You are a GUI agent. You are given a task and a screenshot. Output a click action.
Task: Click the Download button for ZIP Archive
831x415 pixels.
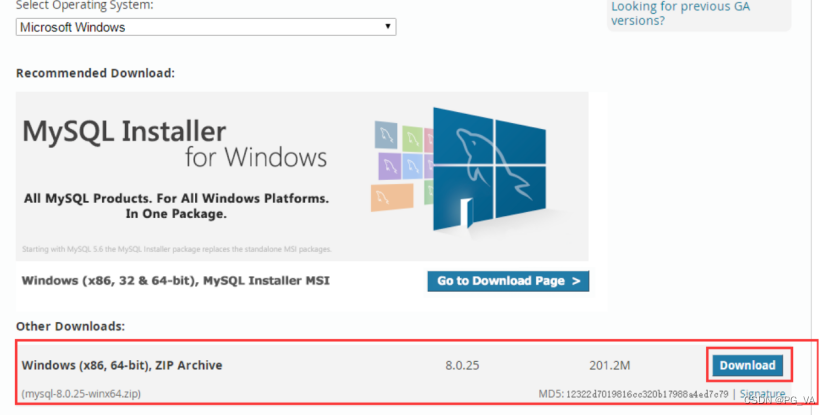coord(747,365)
